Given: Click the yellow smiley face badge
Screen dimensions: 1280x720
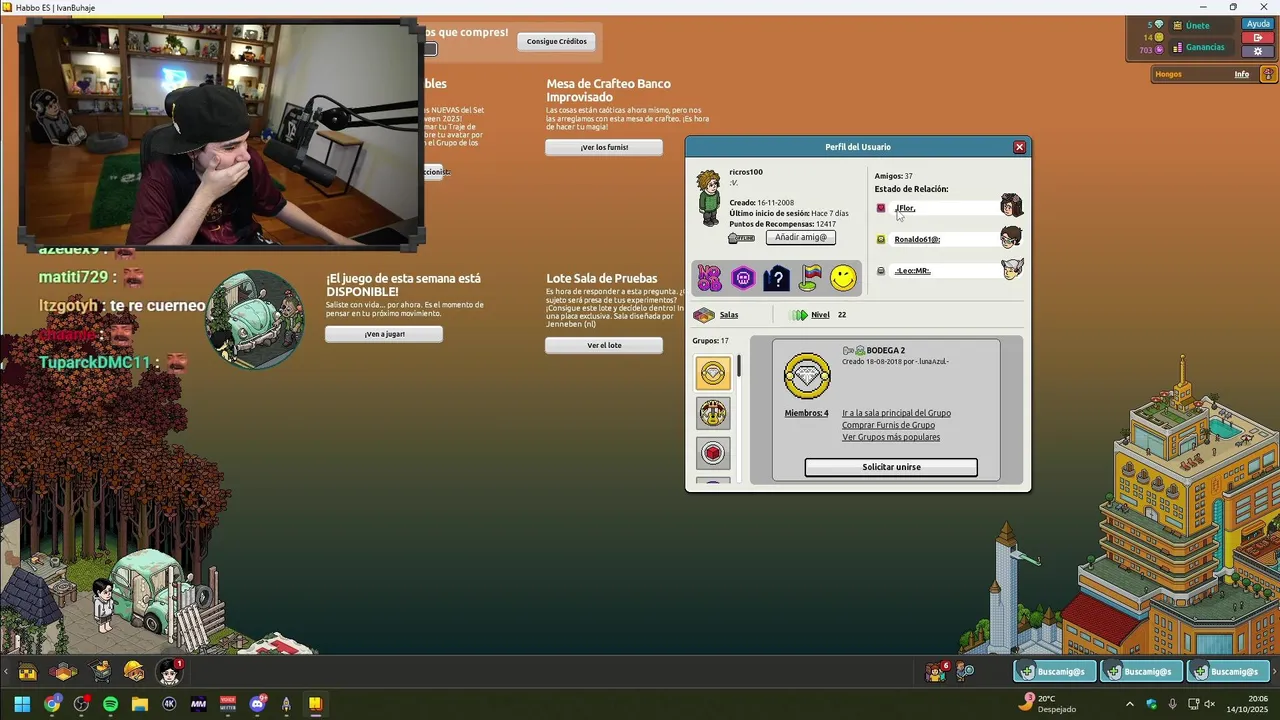Looking at the screenshot, I should point(844,278).
